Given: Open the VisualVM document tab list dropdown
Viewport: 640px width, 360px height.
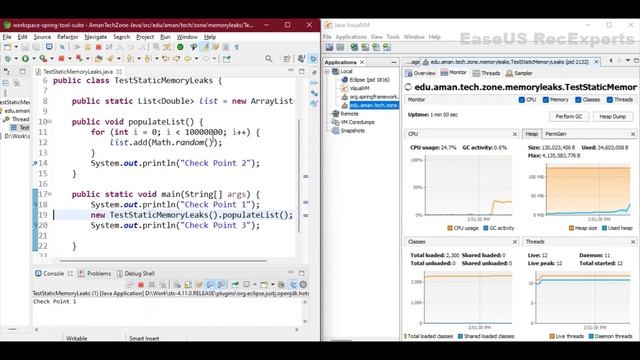Looking at the screenshot, I should 628,61.
